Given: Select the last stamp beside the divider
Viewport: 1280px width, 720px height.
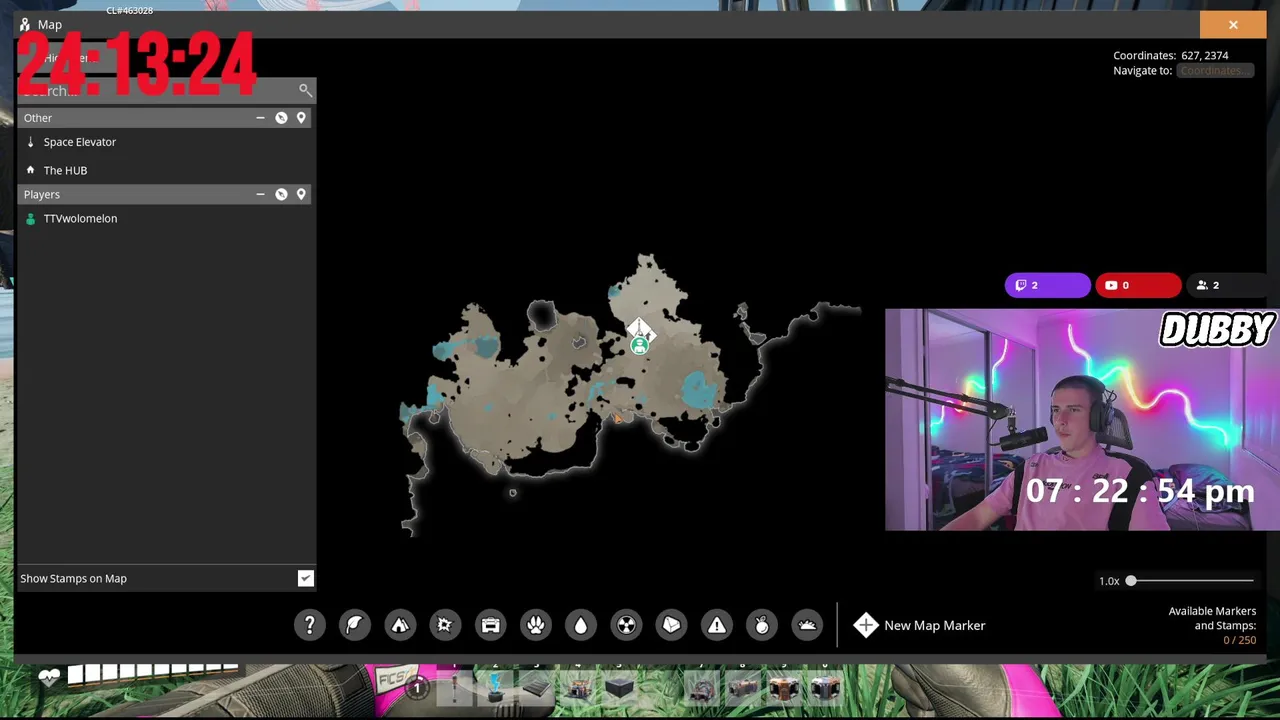Looking at the screenshot, I should [x=807, y=625].
